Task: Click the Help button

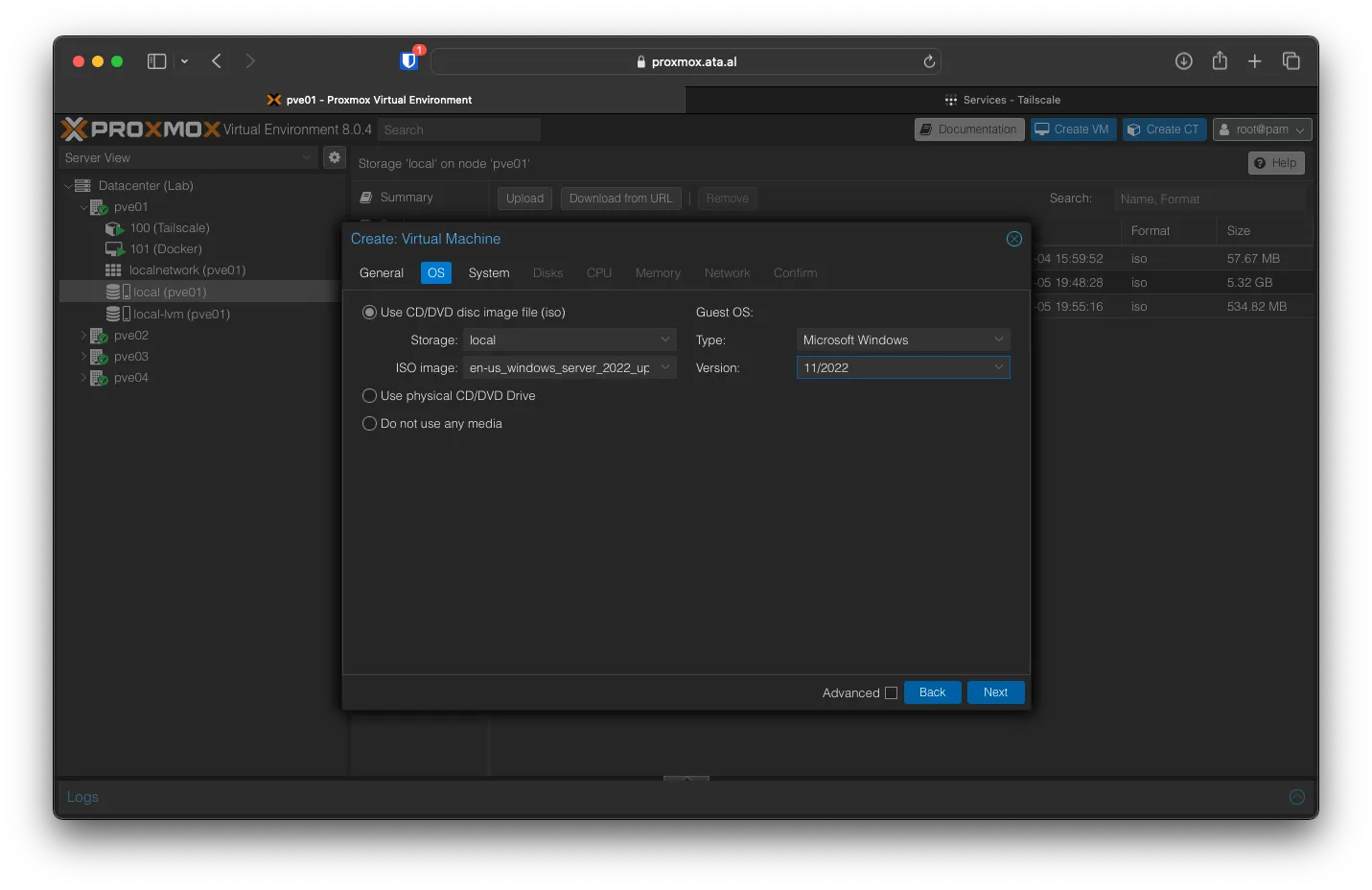Action: click(1276, 163)
